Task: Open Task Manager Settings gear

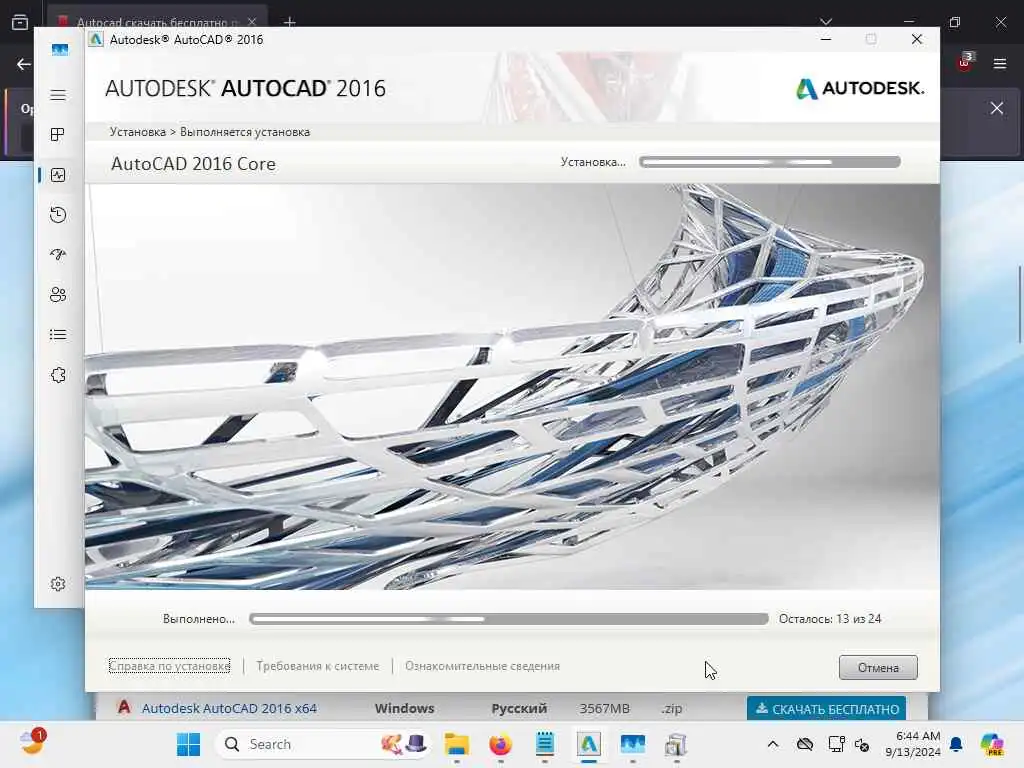Action: (58, 584)
